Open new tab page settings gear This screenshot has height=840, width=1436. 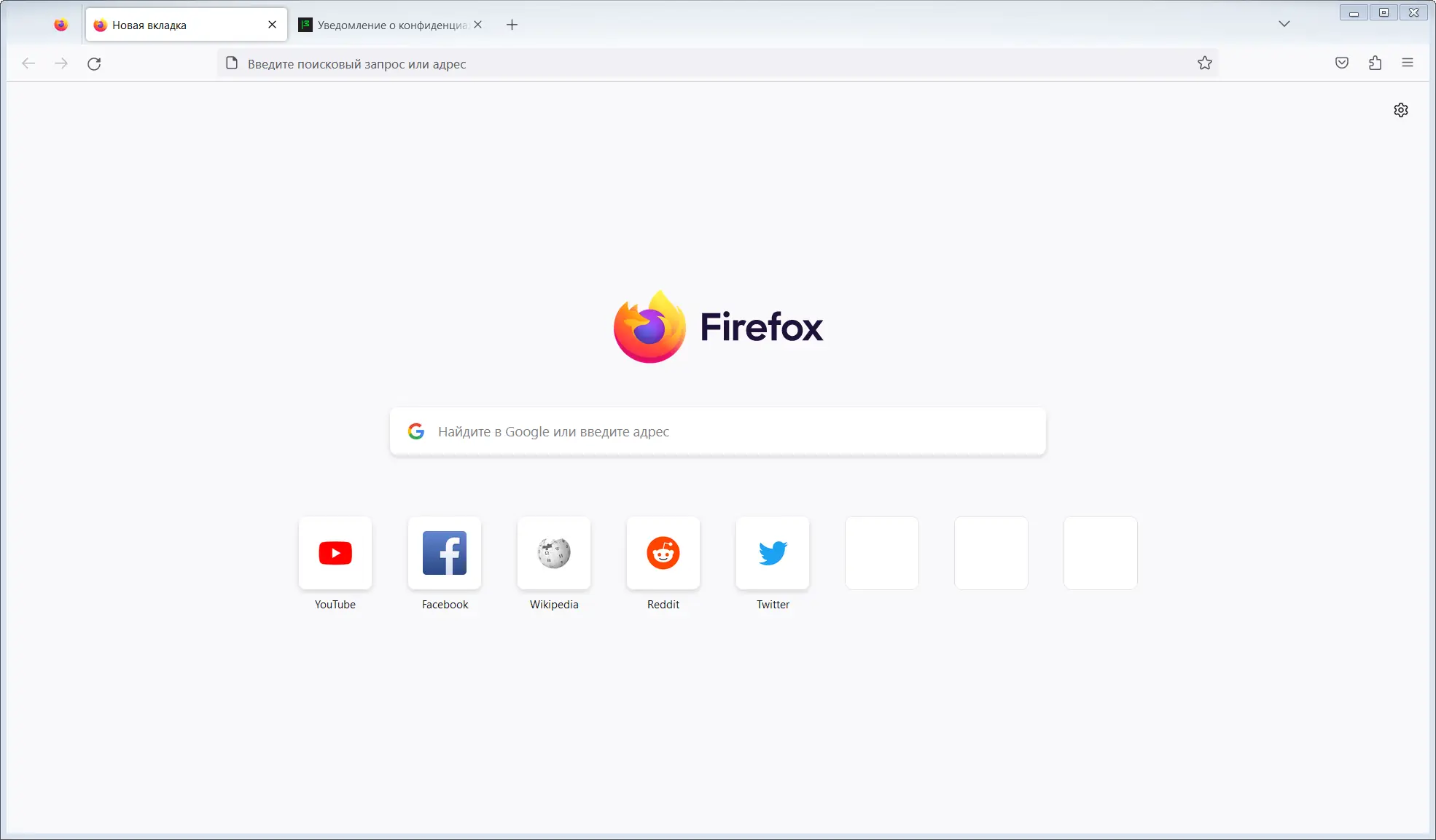click(x=1401, y=109)
